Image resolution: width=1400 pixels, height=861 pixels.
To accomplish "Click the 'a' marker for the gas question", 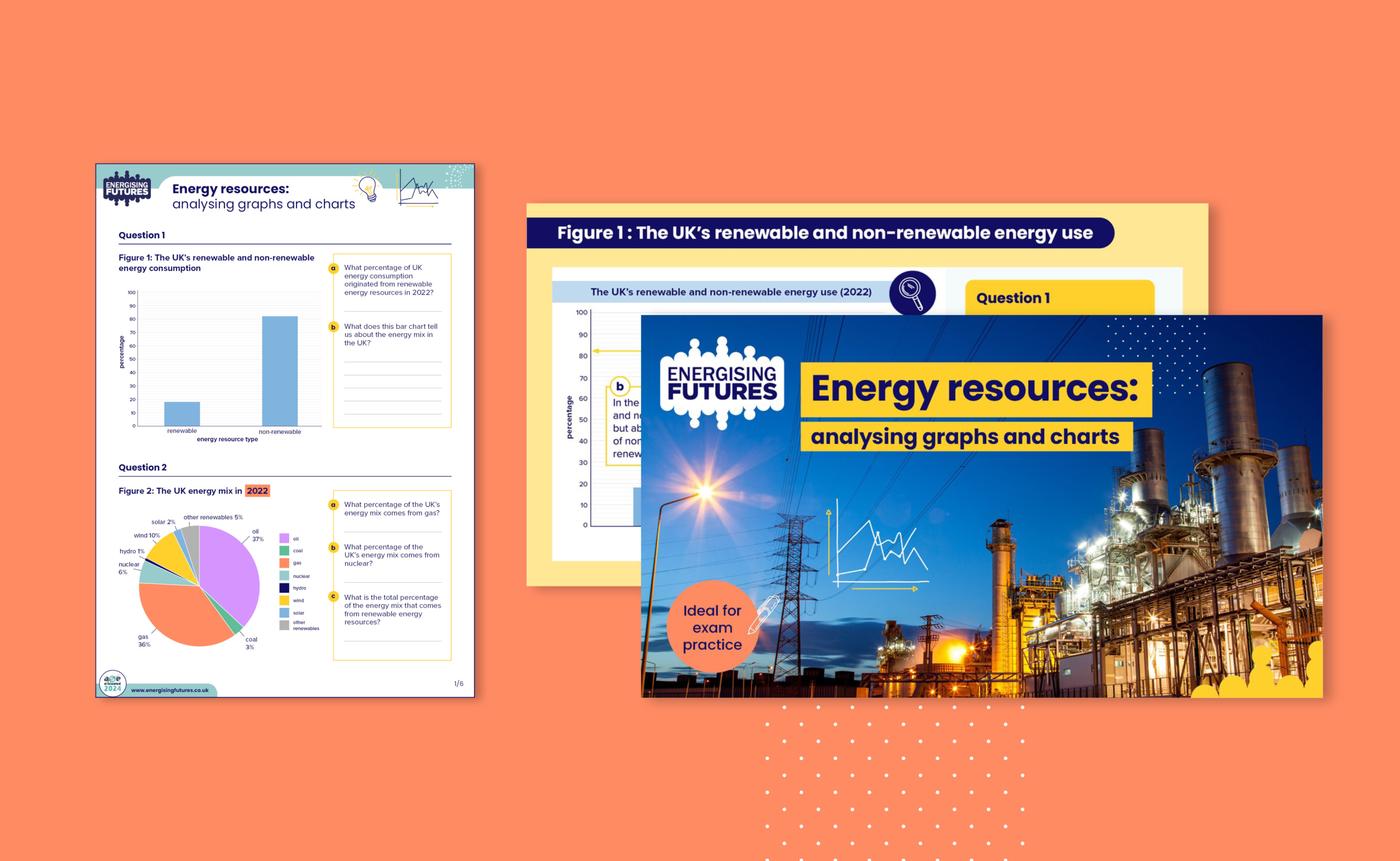I will [x=334, y=505].
